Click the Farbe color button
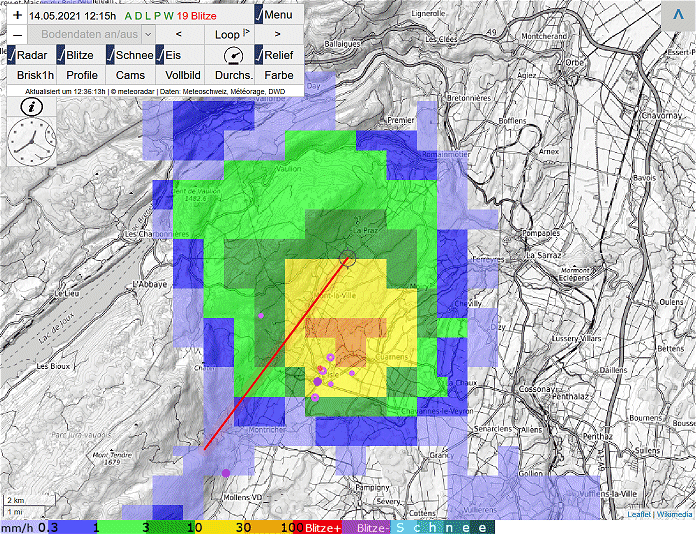 tap(279, 75)
